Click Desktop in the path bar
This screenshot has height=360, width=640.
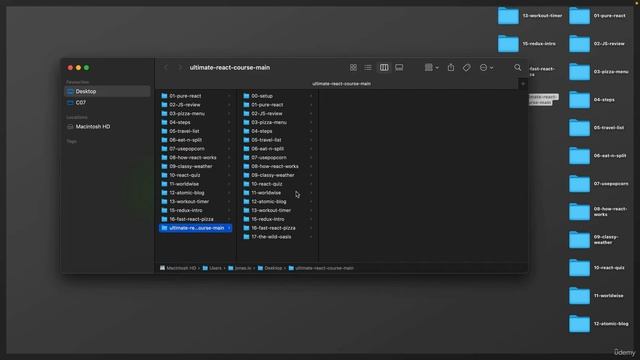[x=270, y=268]
